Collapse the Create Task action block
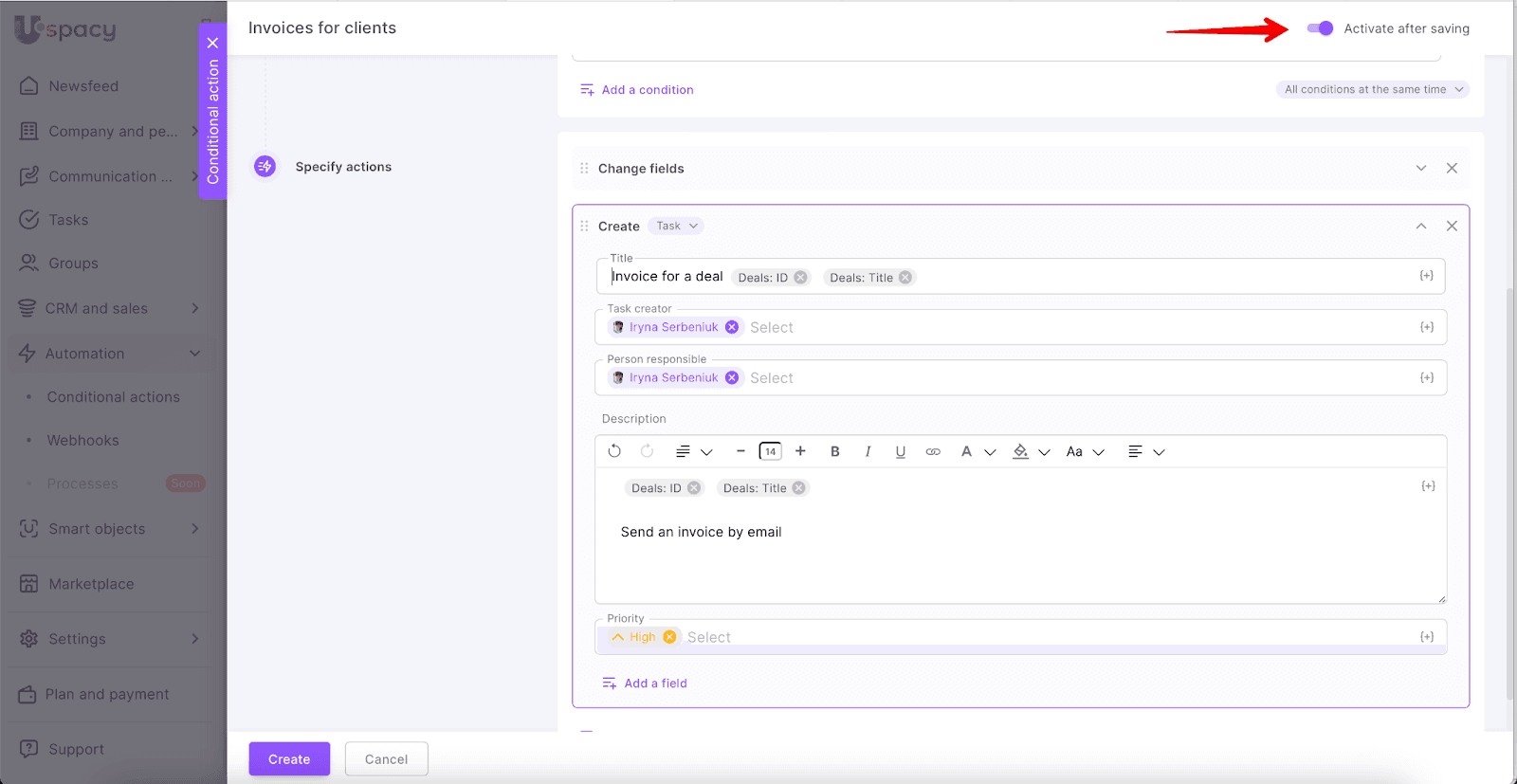The height and width of the screenshot is (784, 1517). [x=1420, y=226]
